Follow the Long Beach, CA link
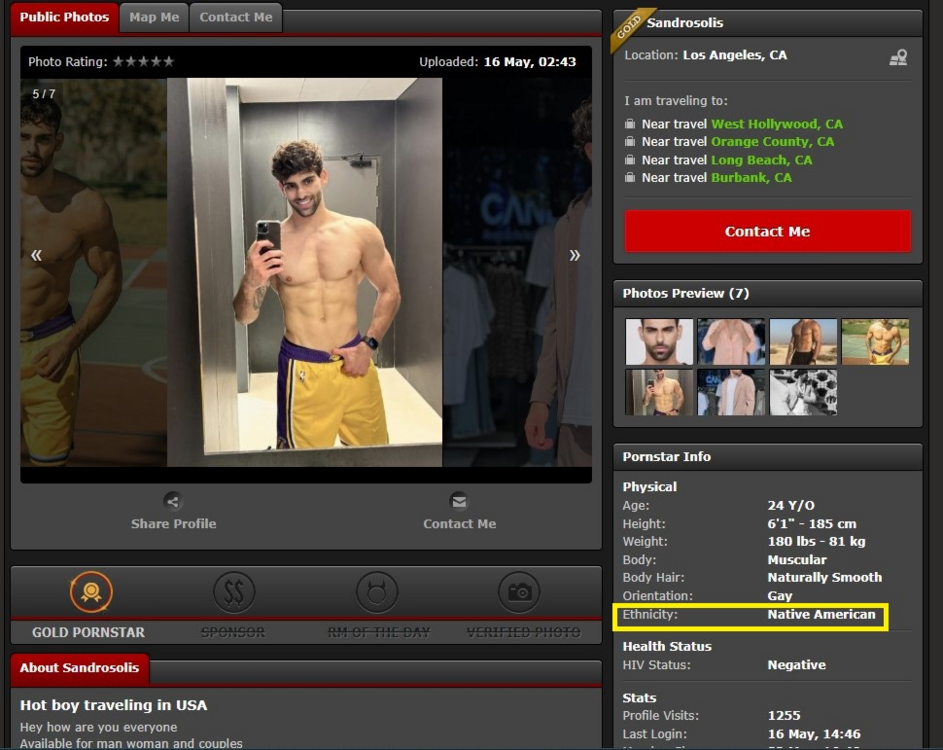Viewport: 943px width, 750px height. click(x=761, y=160)
